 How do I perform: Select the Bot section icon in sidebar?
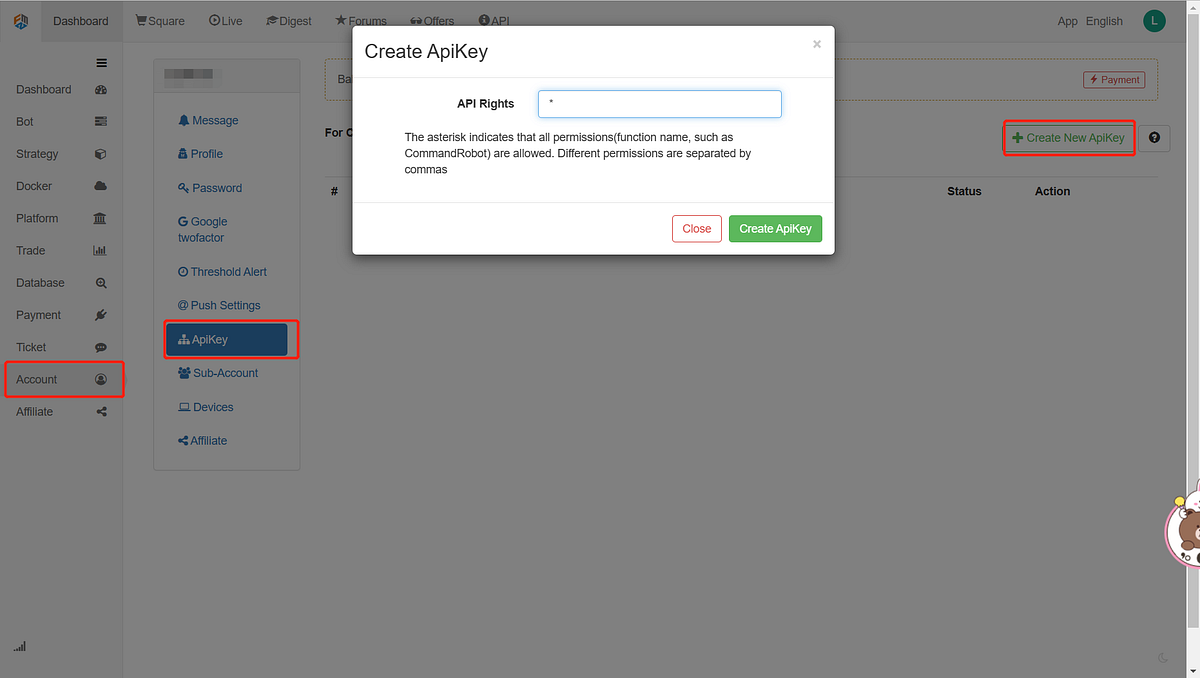99,121
